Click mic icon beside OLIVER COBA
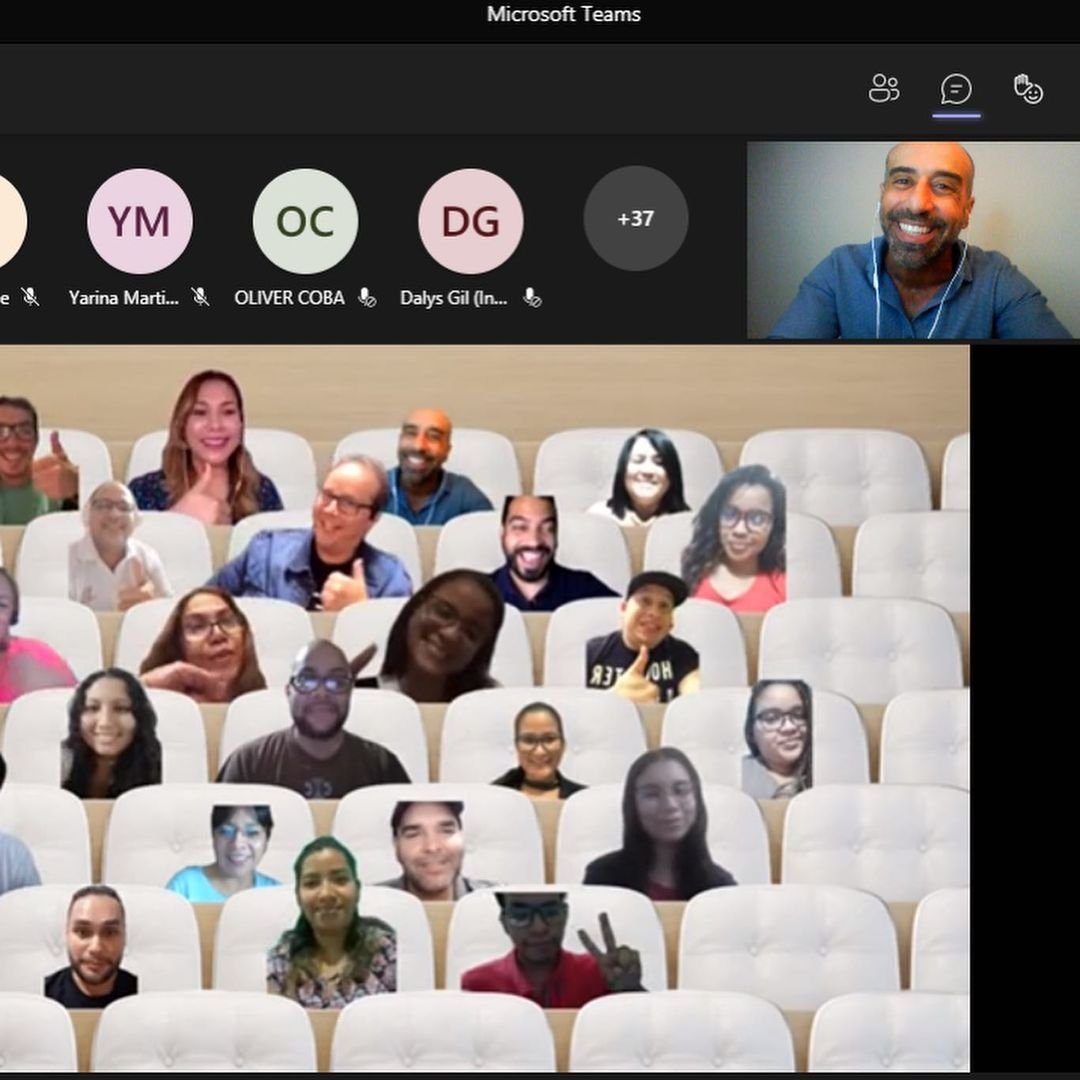1080x1080 pixels. pos(366,298)
